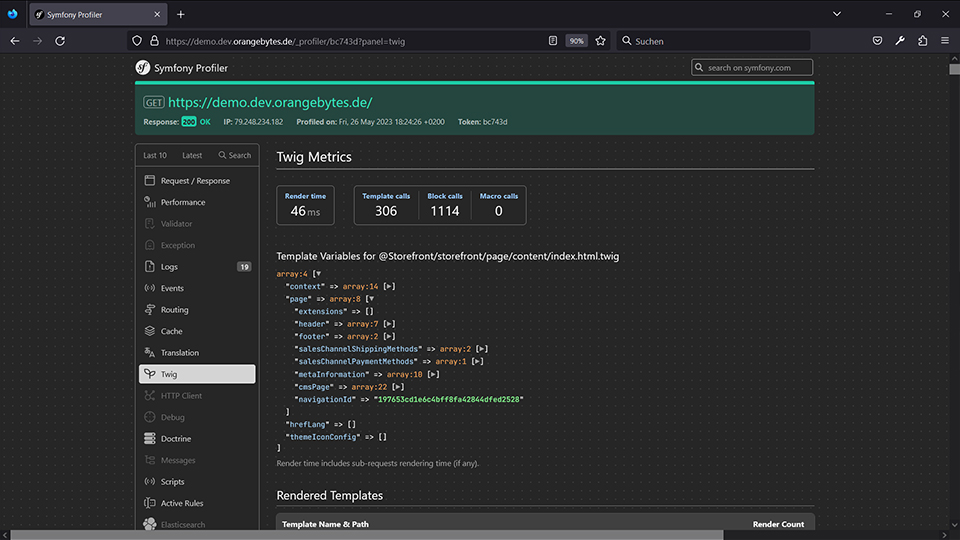Image resolution: width=960 pixels, height=540 pixels.
Task: Toggle the reader view icon in address bar
Action: [x=553, y=41]
